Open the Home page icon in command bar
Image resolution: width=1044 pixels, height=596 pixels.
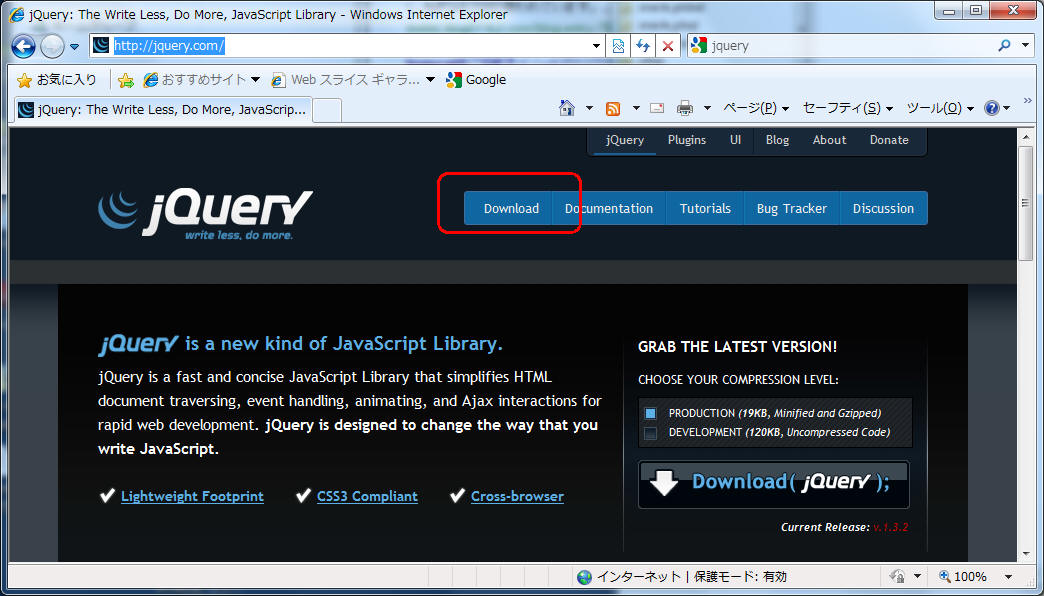coord(567,108)
